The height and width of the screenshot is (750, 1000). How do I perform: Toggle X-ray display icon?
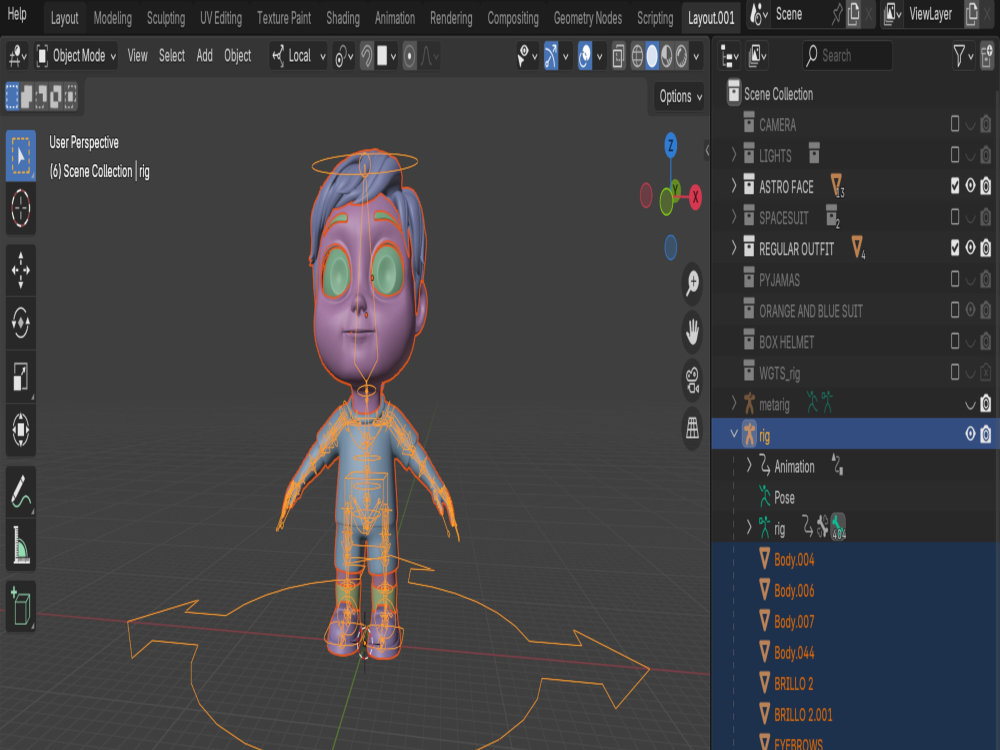[618, 57]
